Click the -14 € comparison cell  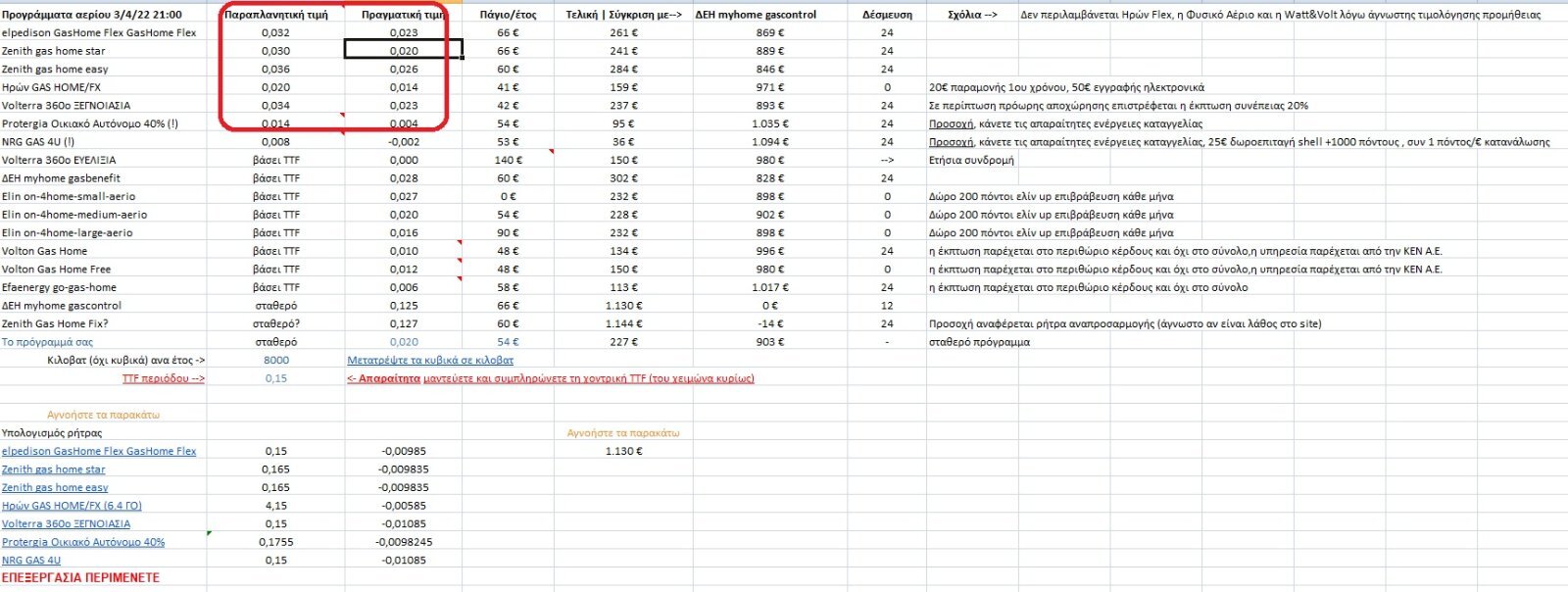770,323
